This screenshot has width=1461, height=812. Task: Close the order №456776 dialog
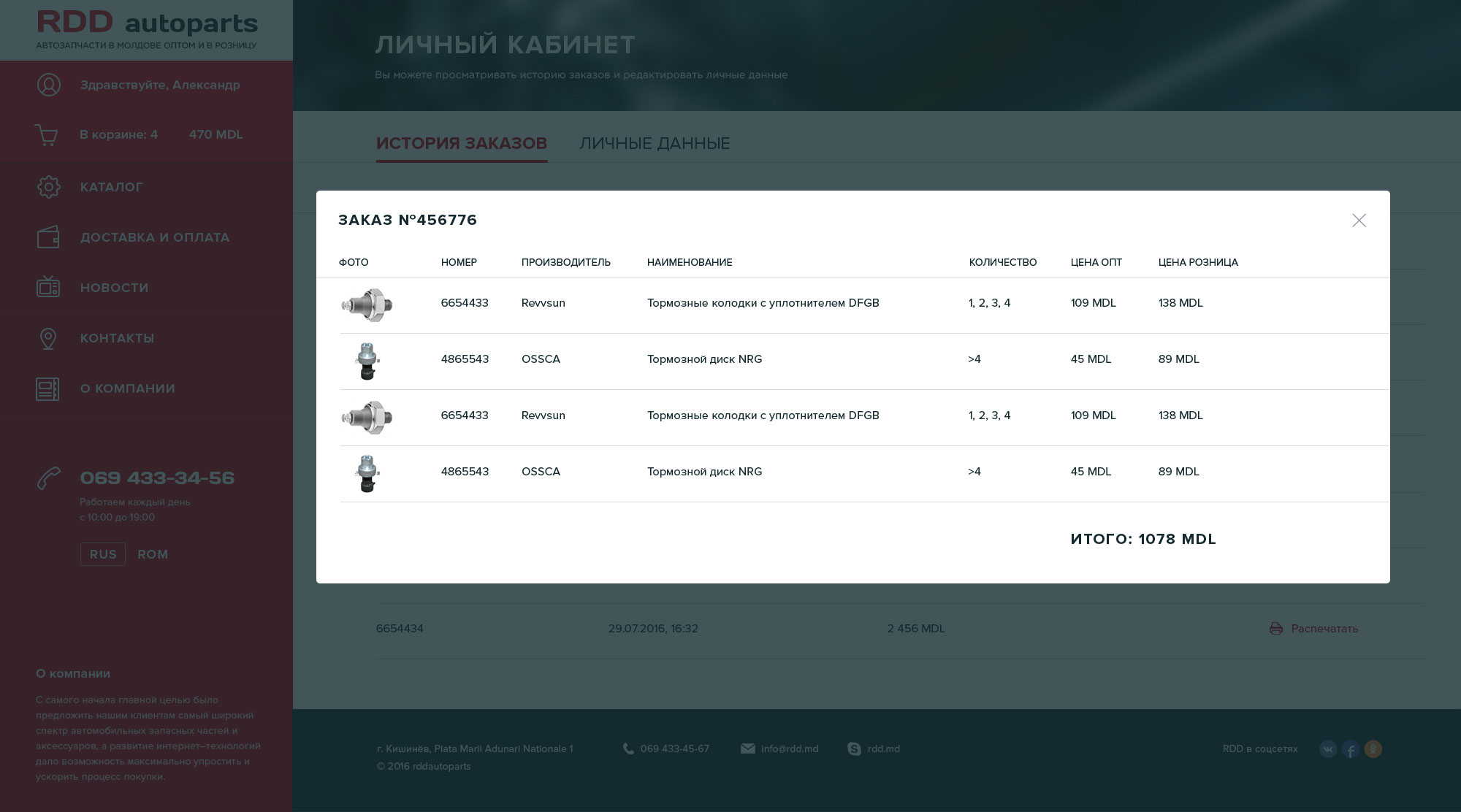[x=1359, y=221]
